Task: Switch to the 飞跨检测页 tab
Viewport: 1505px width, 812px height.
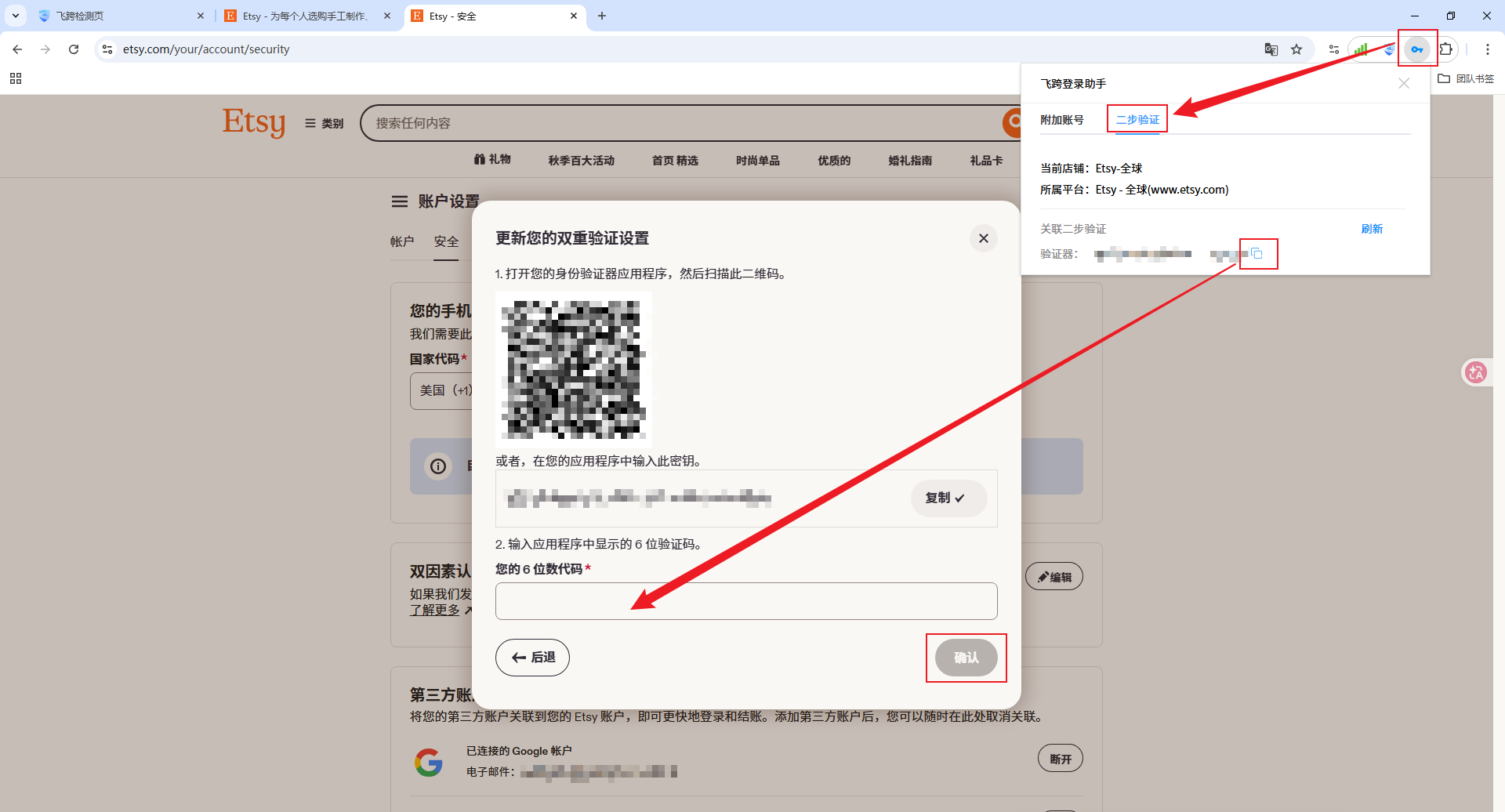Action: (121, 16)
